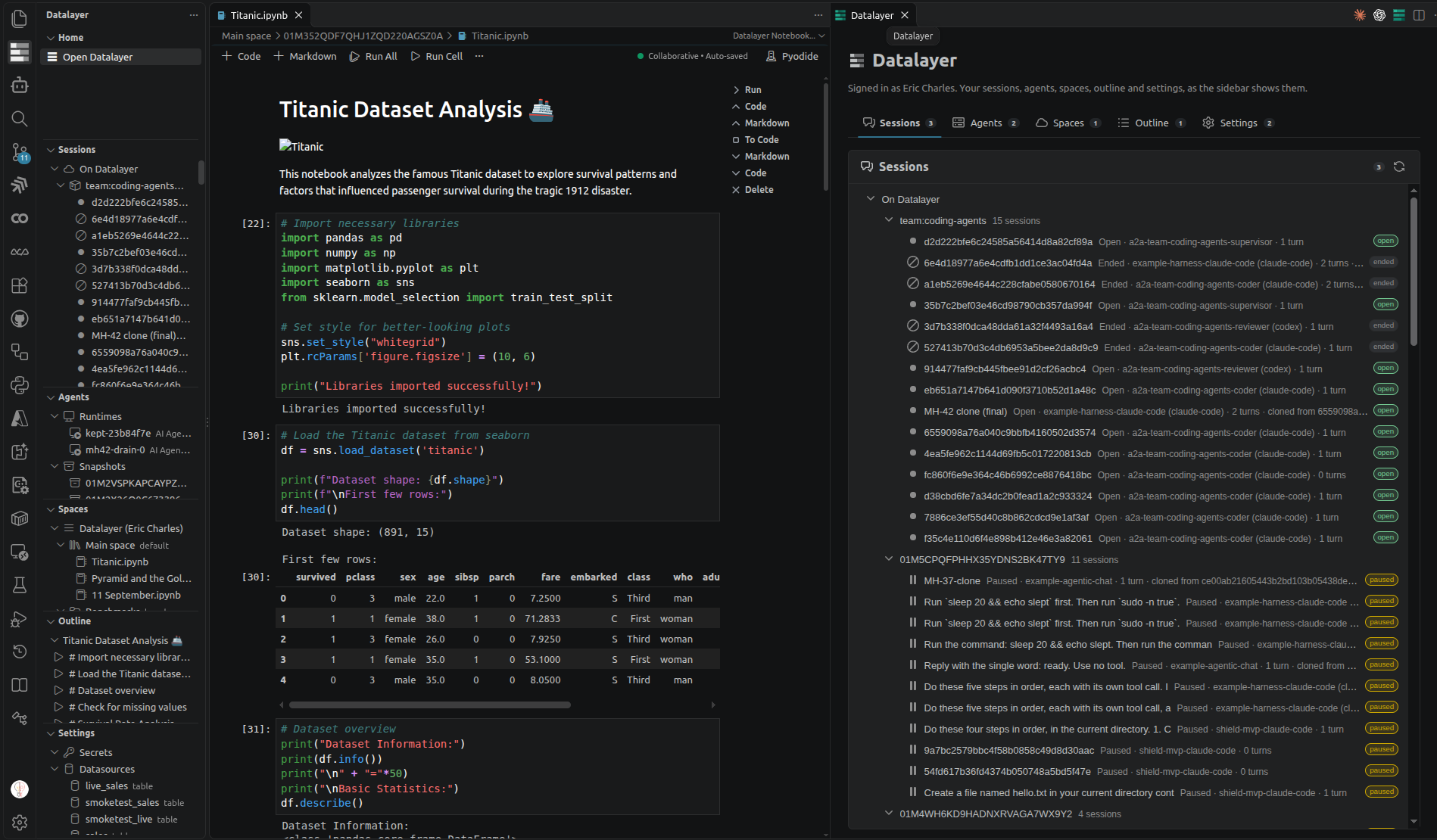Open the timeline history icon in activity bar
Screen dimensions: 1437x840
(x=20, y=652)
